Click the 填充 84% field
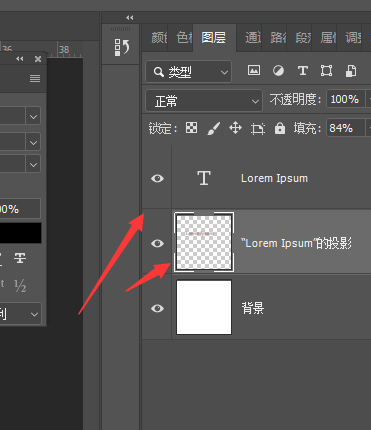The image size is (371, 430). 345,128
